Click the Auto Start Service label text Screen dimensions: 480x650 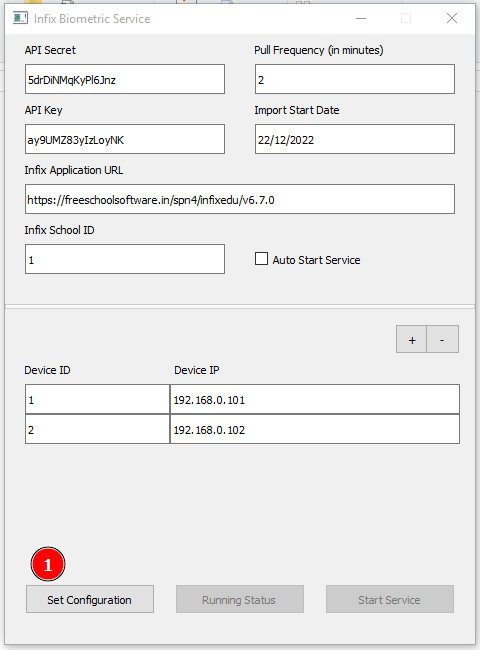pyautogui.click(x=316, y=260)
